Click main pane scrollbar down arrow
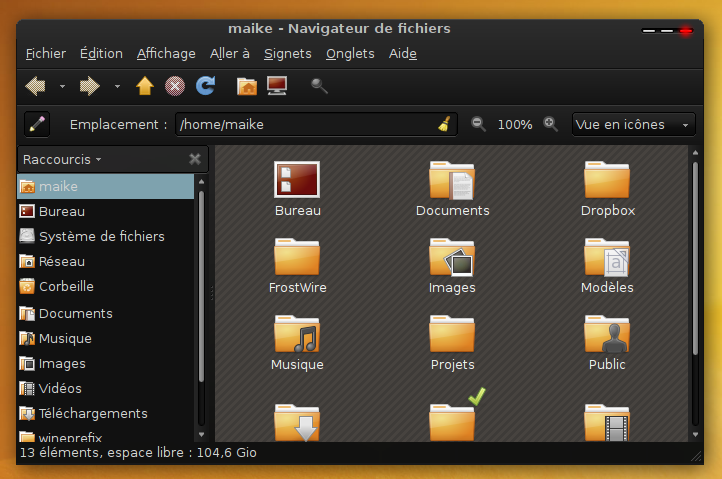 (695, 435)
